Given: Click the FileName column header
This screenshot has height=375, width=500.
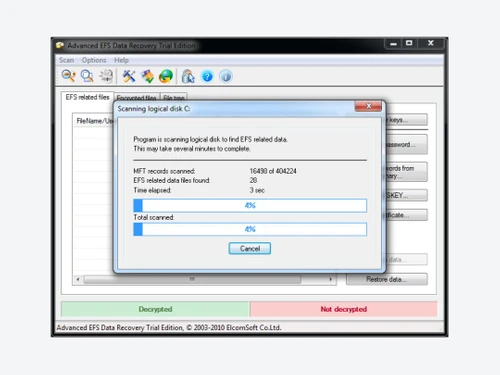Looking at the screenshot, I should coord(94,121).
